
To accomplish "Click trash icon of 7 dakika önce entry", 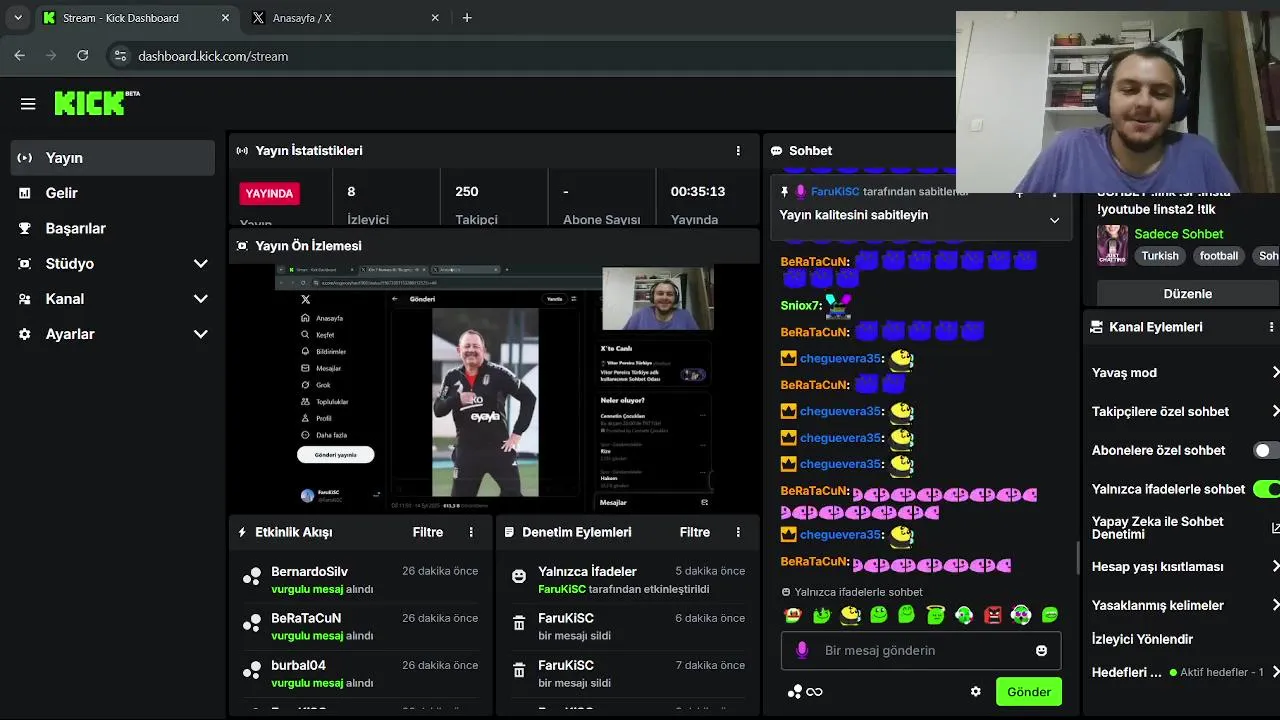I will (x=519, y=671).
